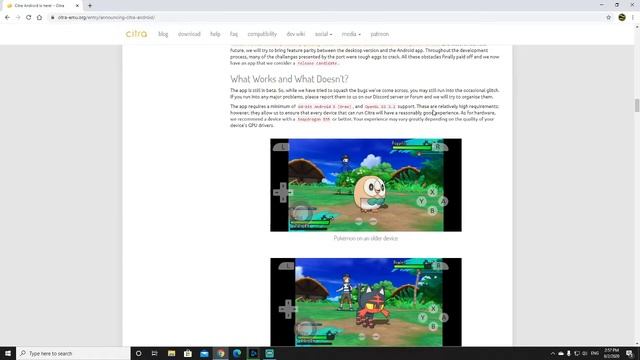Open the Mail app from taskbar
This screenshot has height=360, width=640.
point(204,353)
